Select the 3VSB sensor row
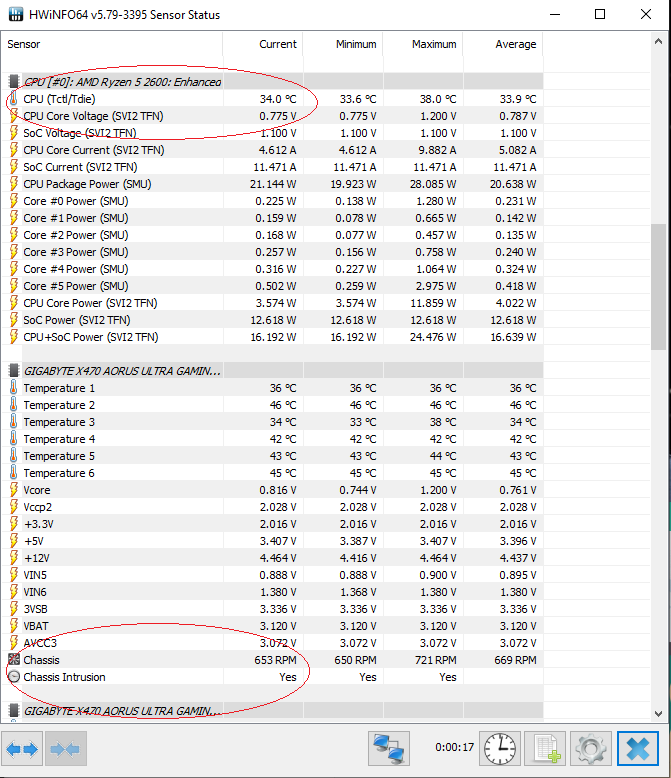Screen dimensions: 671x778 point(272,608)
